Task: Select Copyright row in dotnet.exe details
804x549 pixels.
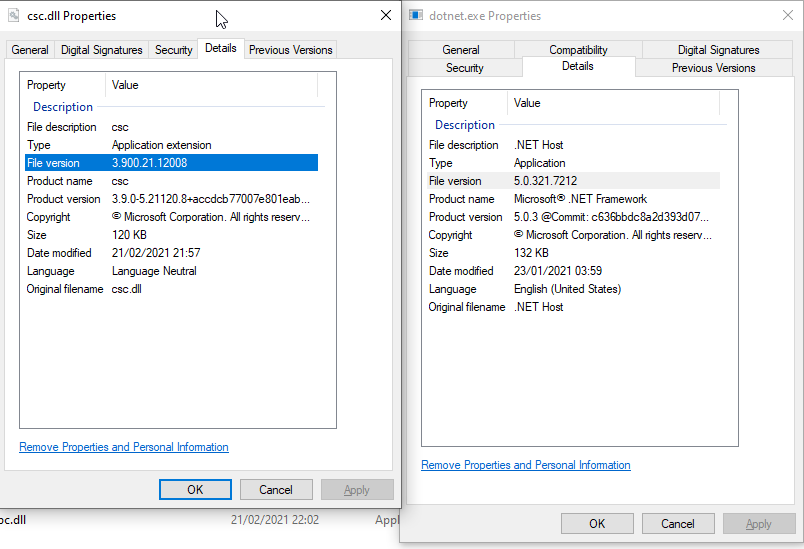Action: click(x=573, y=235)
